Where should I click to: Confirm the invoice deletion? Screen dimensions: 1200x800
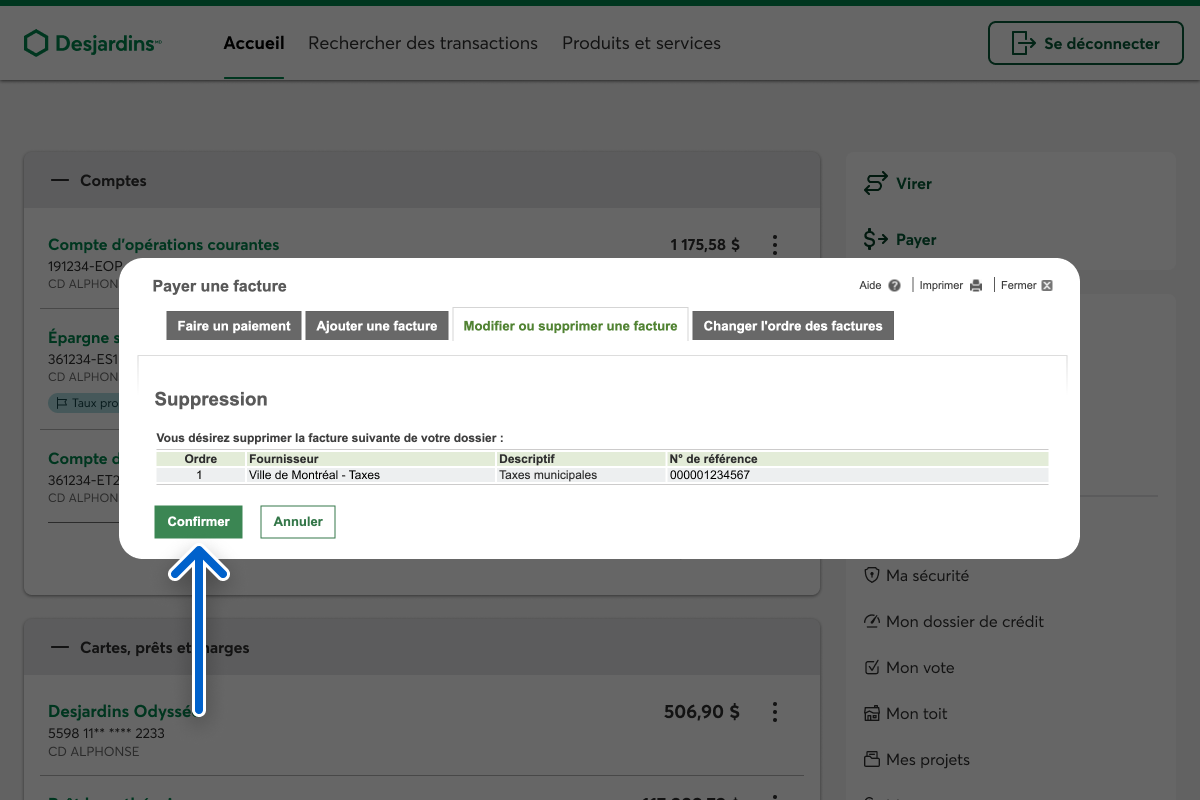198,522
